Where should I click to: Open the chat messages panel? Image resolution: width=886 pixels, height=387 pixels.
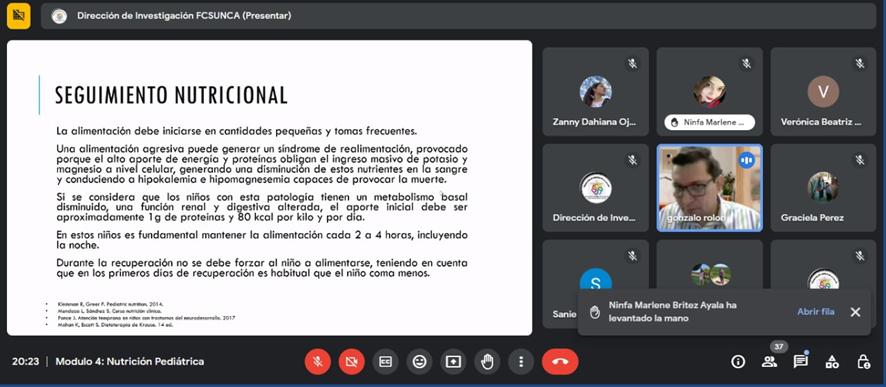(800, 362)
